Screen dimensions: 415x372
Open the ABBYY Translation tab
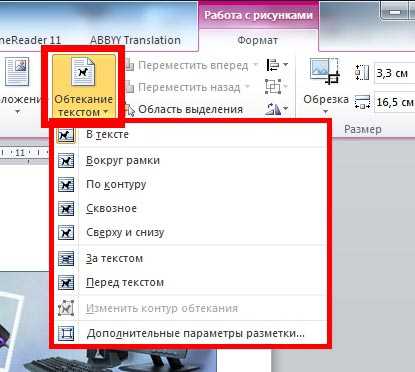click(135, 40)
